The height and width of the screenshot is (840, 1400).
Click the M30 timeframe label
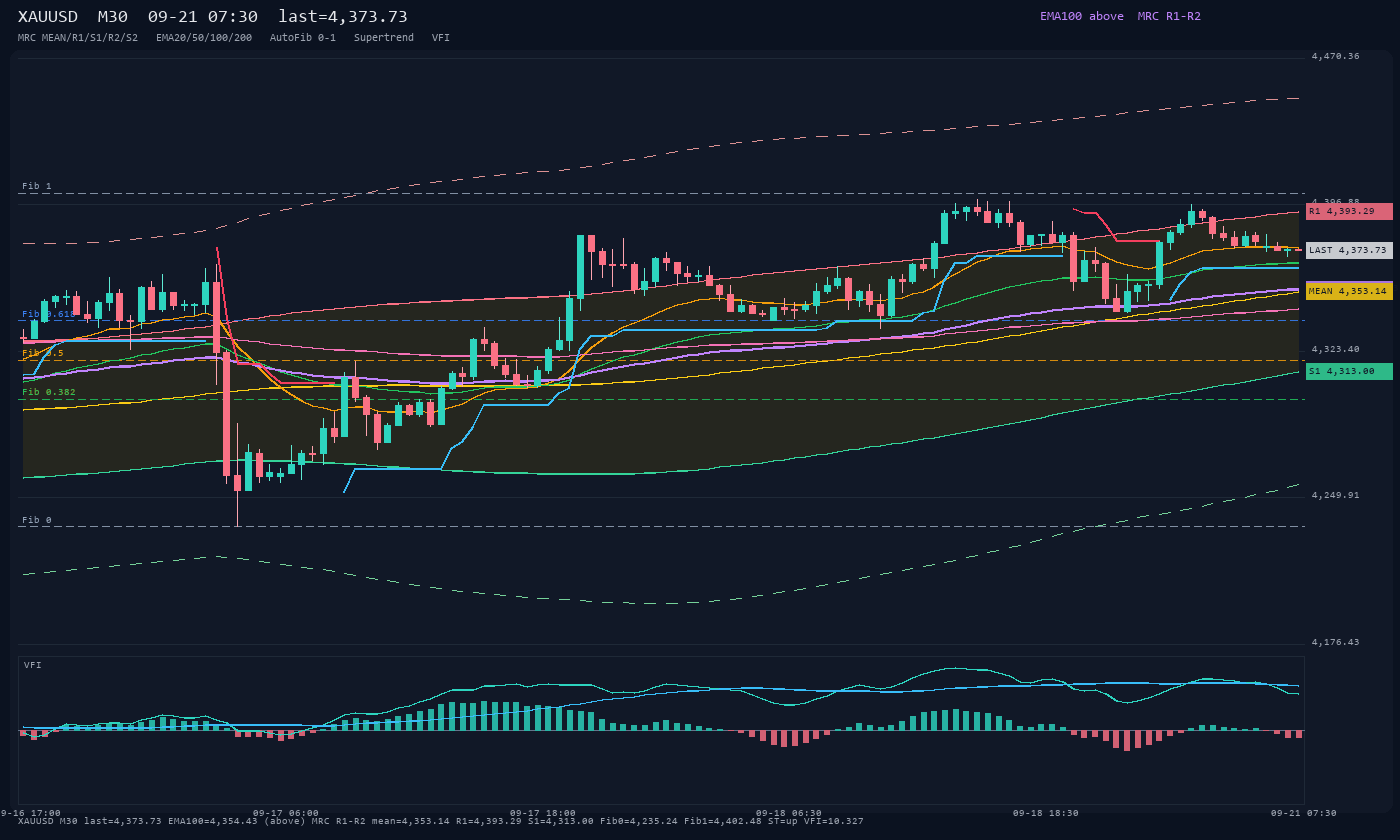[x=113, y=17]
